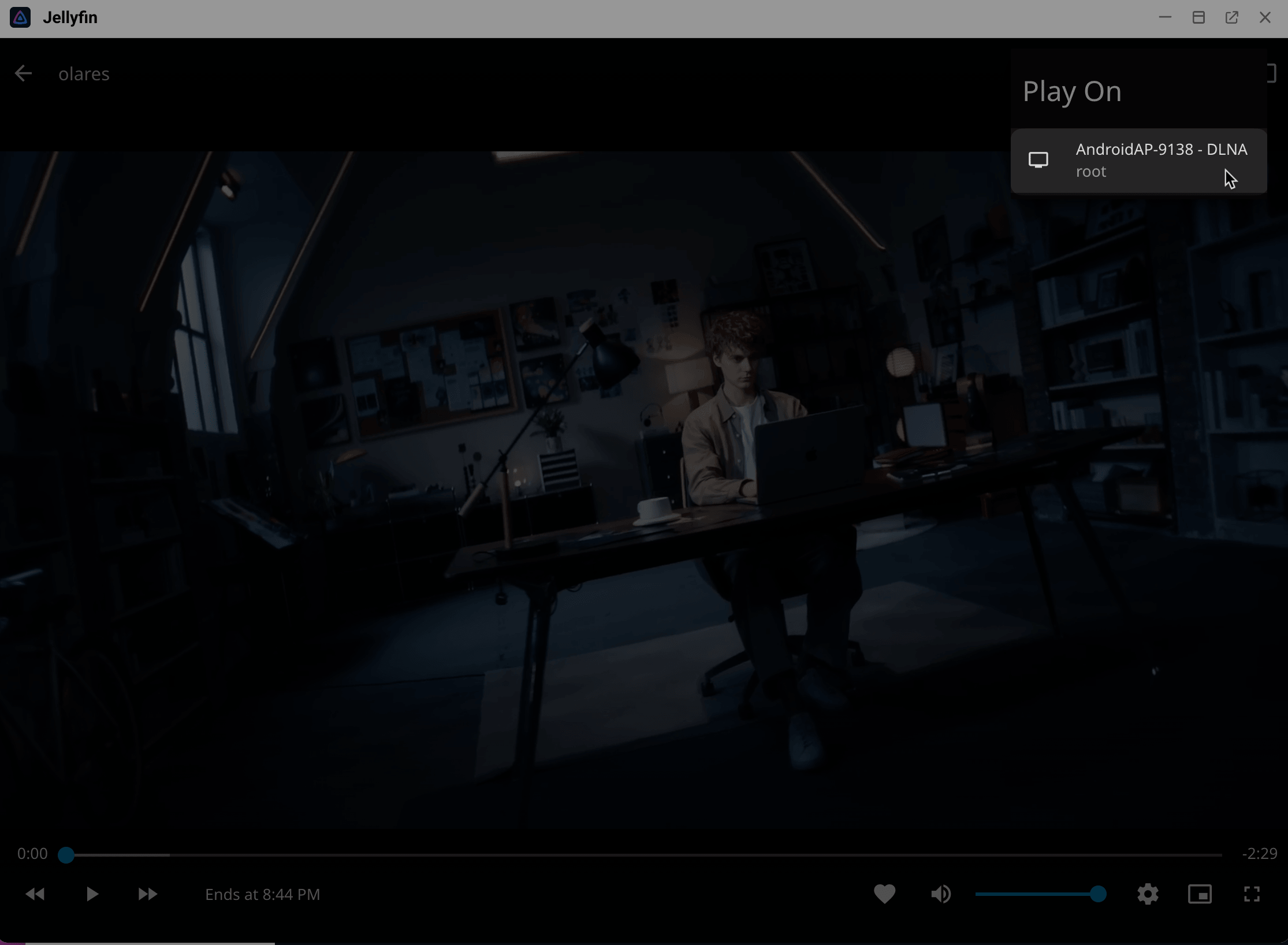This screenshot has width=1288, height=945.
Task: Mute audio with the speaker icon
Action: pos(941,894)
